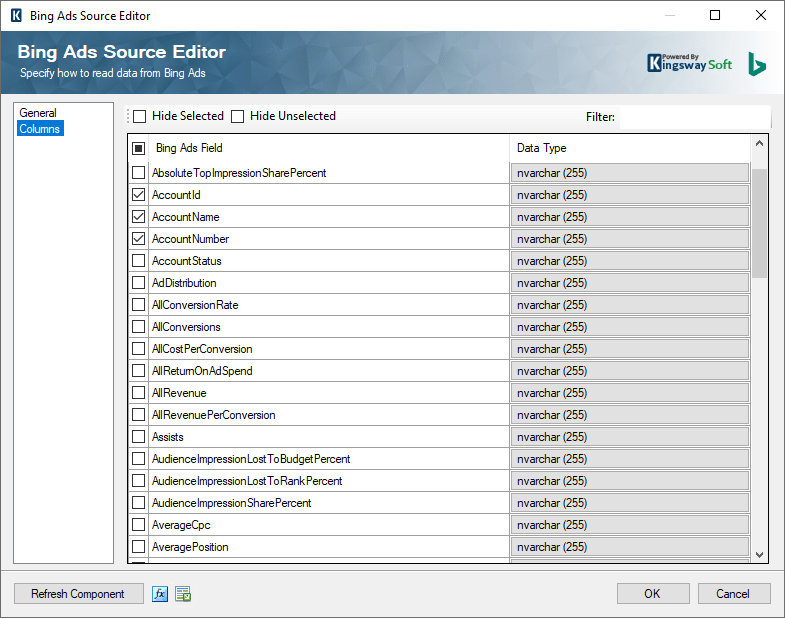Click the Bing logo icon in banner
Viewport: 785px width, 619px height.
tap(757, 64)
